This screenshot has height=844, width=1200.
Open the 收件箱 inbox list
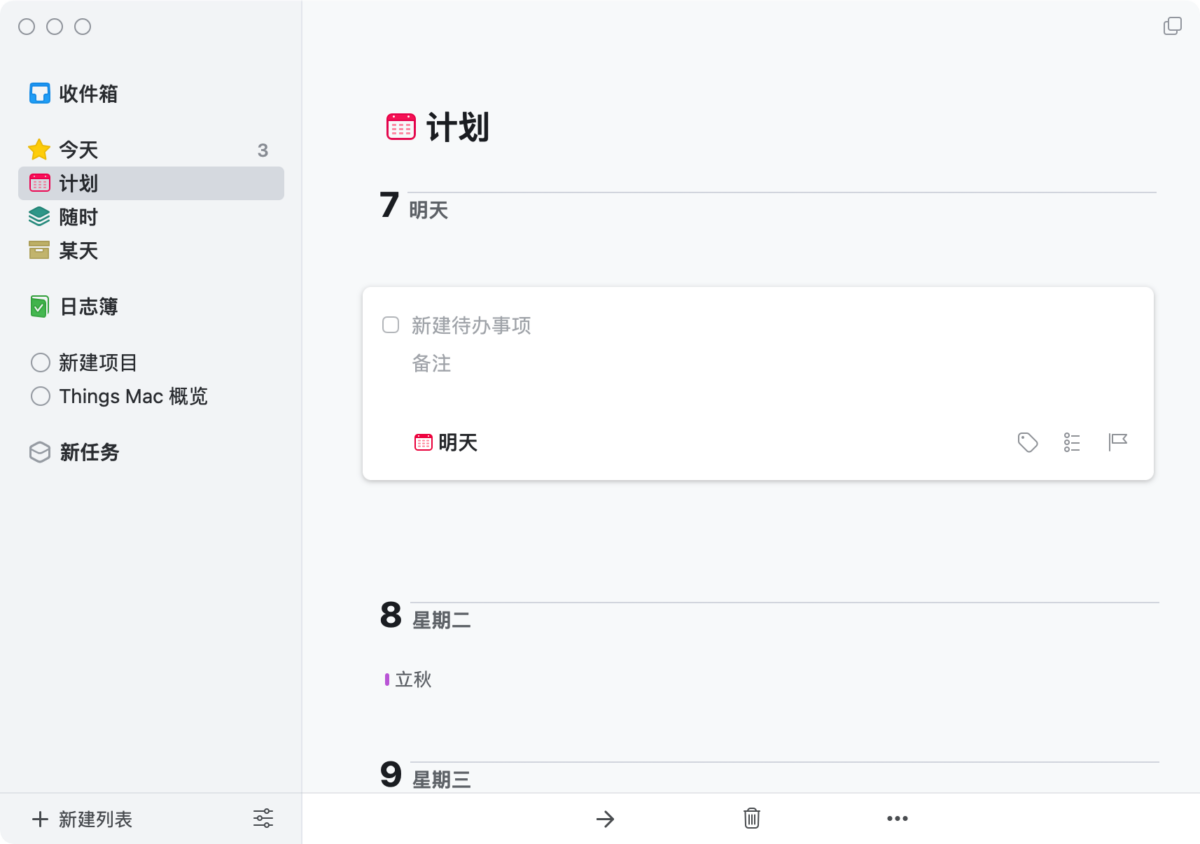151,94
